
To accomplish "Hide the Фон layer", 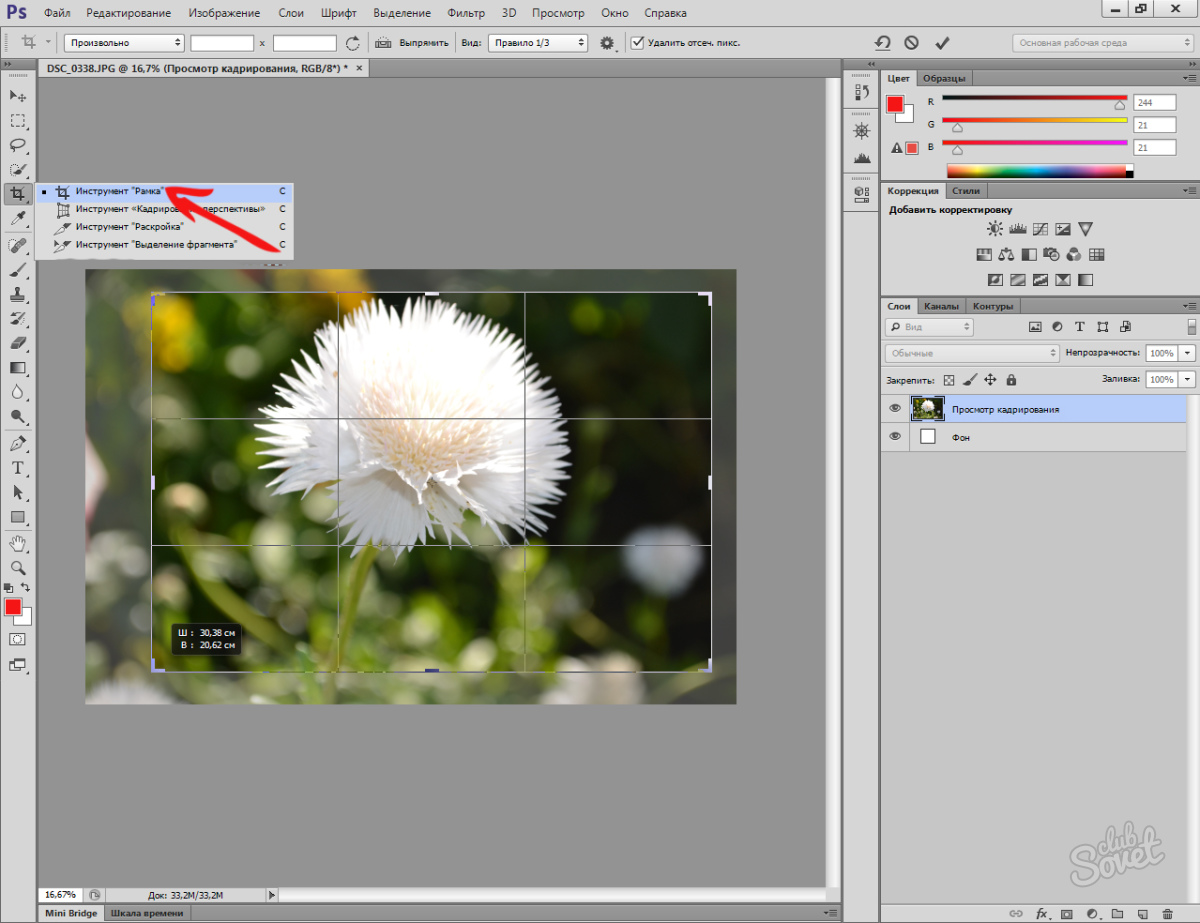I will (x=895, y=436).
